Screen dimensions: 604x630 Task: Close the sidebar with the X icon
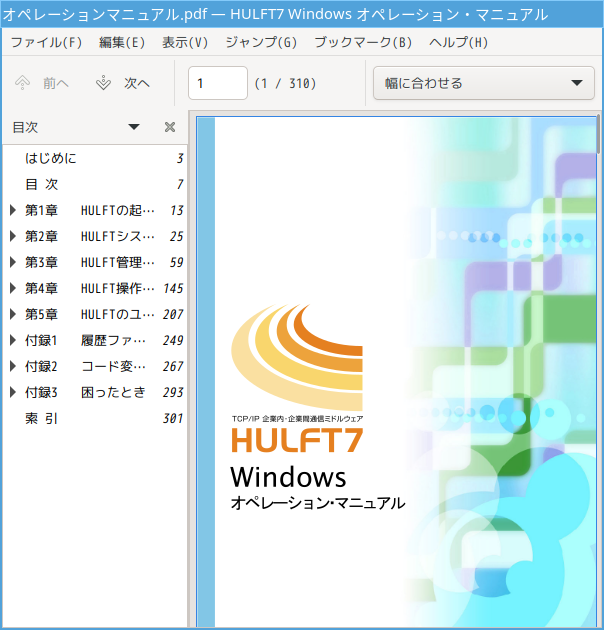(170, 127)
